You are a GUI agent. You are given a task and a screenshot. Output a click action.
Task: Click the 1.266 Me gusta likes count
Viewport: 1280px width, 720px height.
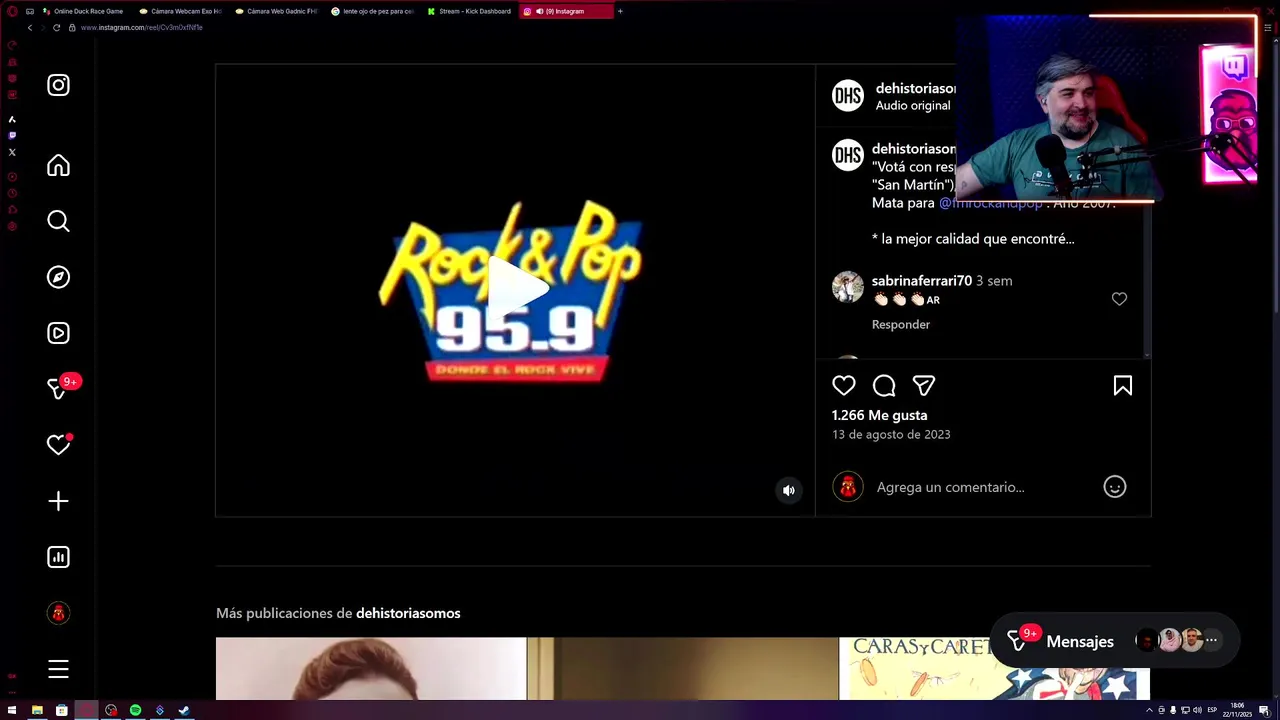[x=880, y=415]
